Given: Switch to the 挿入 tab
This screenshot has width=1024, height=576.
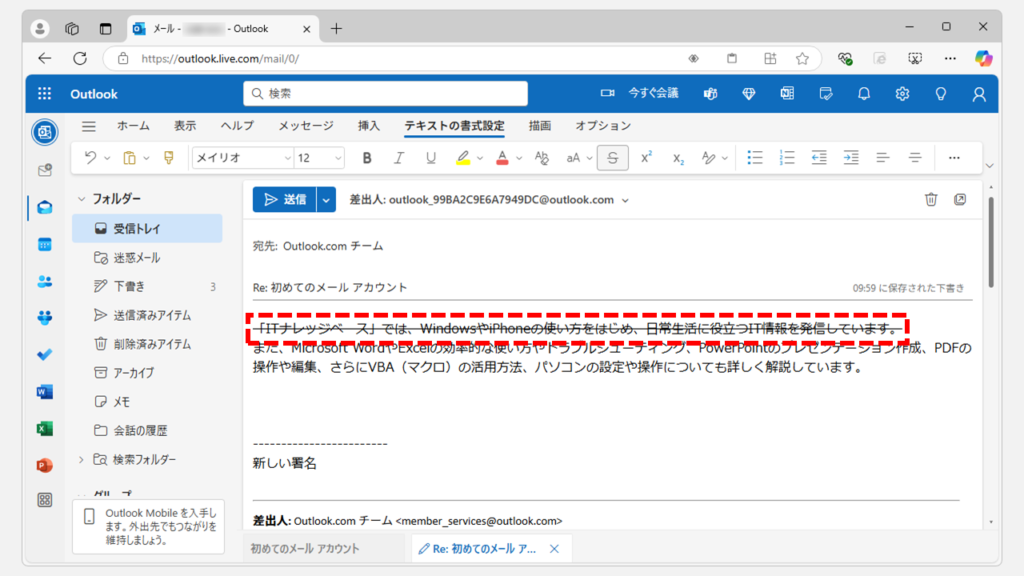Looking at the screenshot, I should point(369,126).
